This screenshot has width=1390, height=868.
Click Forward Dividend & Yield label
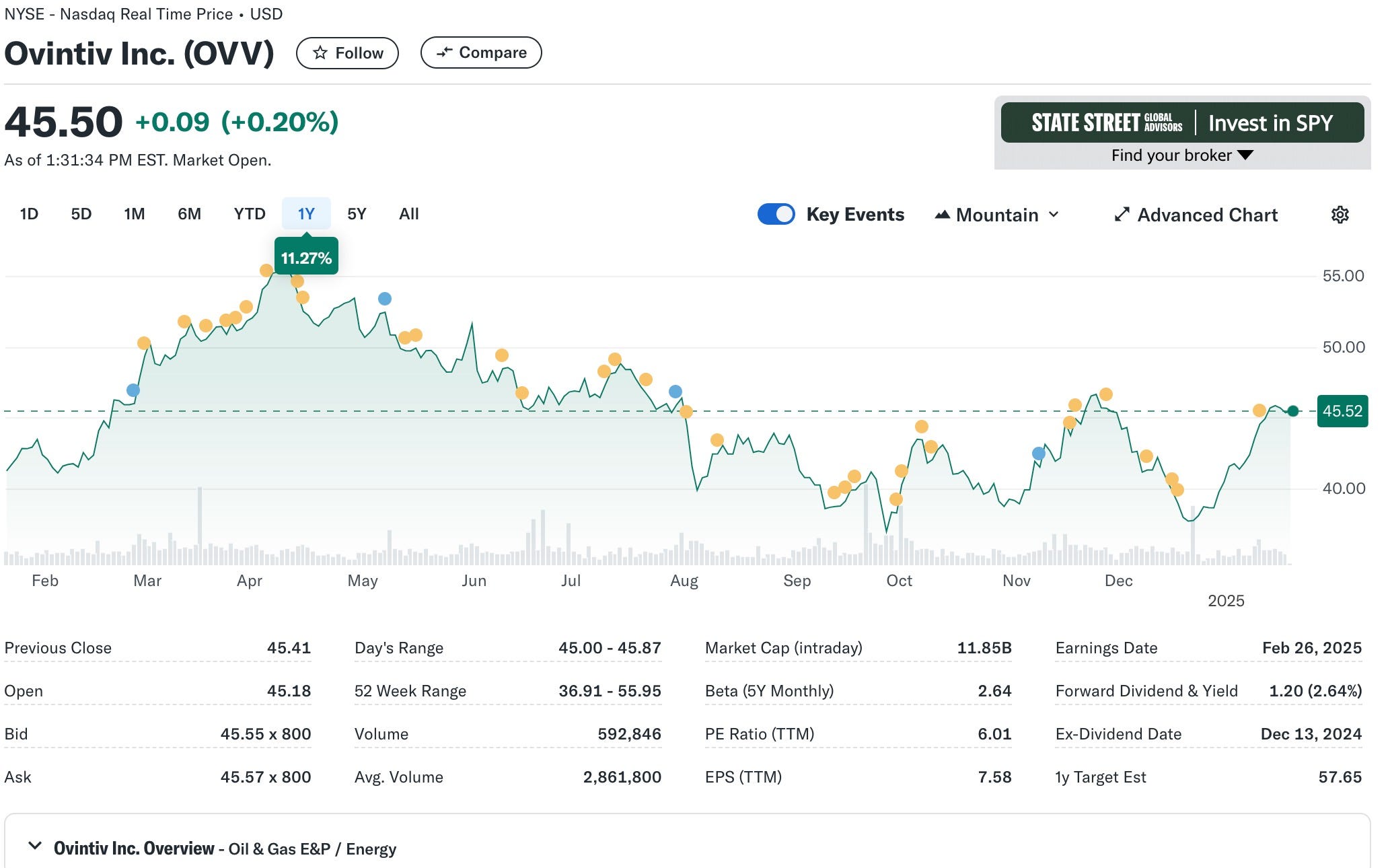click(x=1147, y=691)
